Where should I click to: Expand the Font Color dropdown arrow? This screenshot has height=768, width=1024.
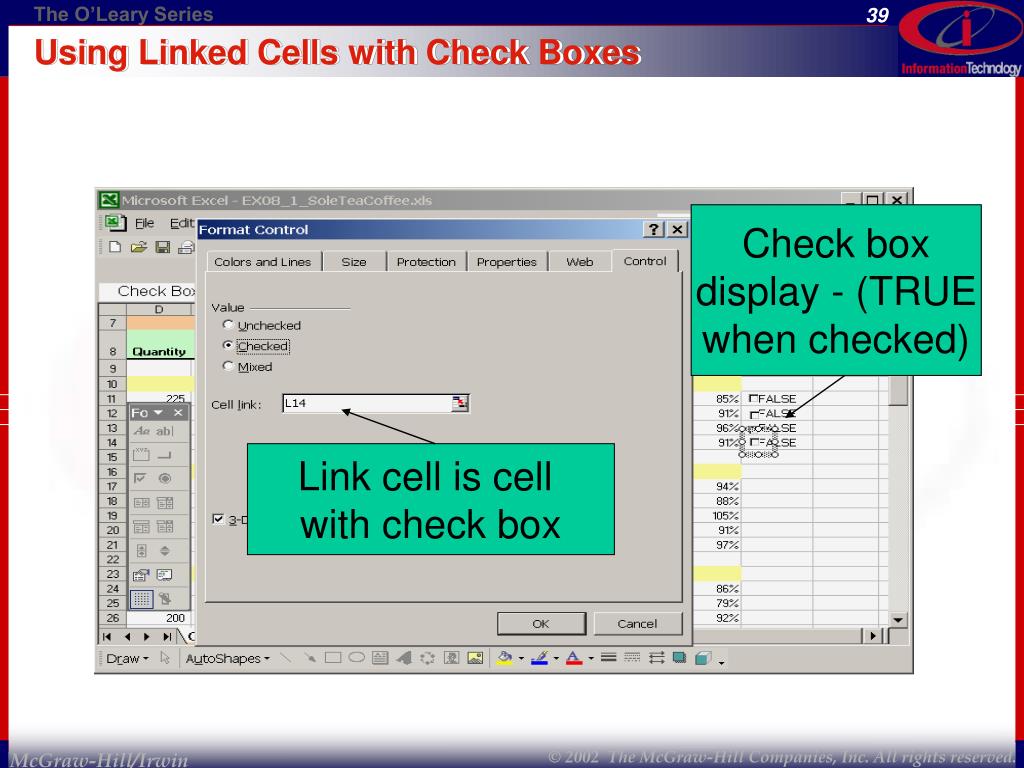tap(591, 659)
